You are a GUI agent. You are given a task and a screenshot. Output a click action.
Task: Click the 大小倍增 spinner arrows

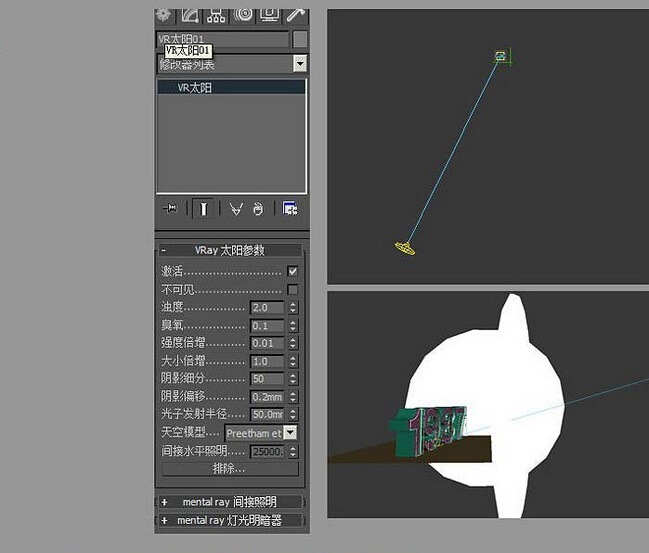[x=293, y=361]
